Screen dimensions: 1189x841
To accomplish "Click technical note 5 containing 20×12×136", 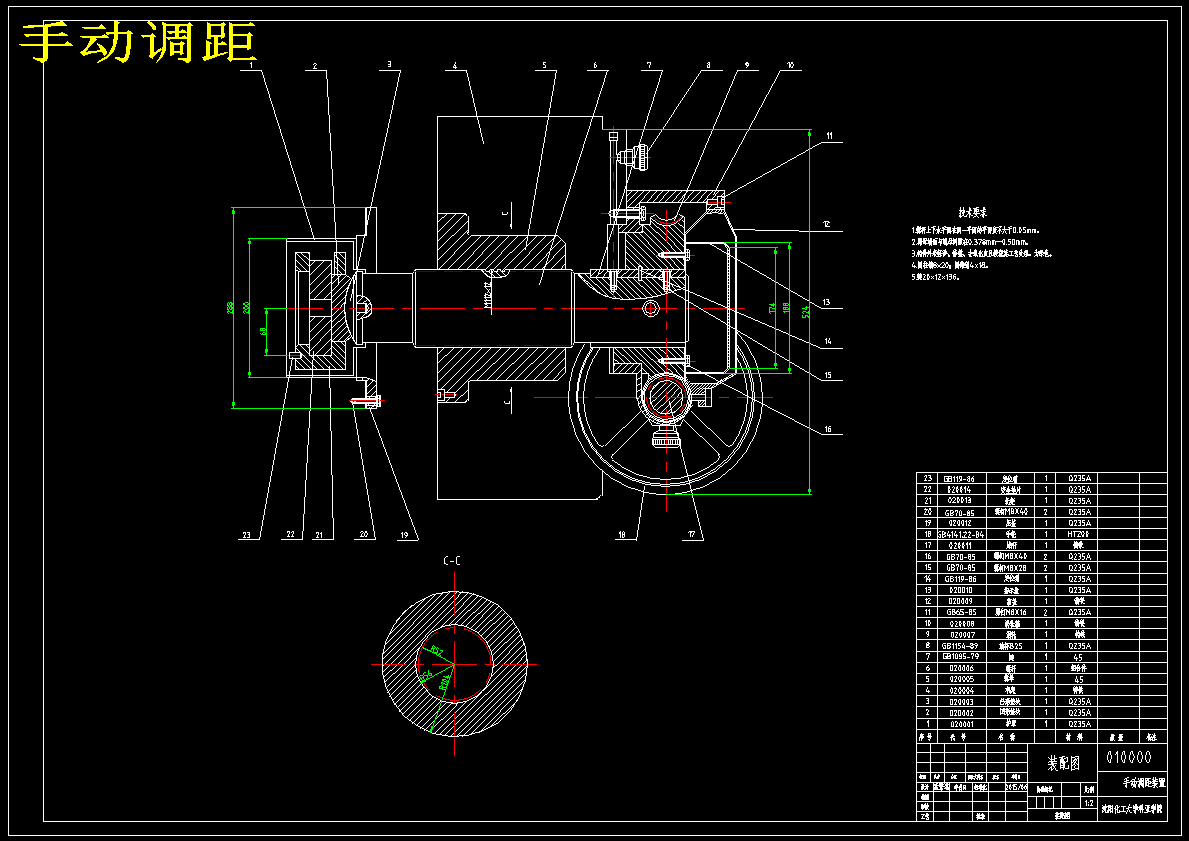I will click(x=936, y=278).
